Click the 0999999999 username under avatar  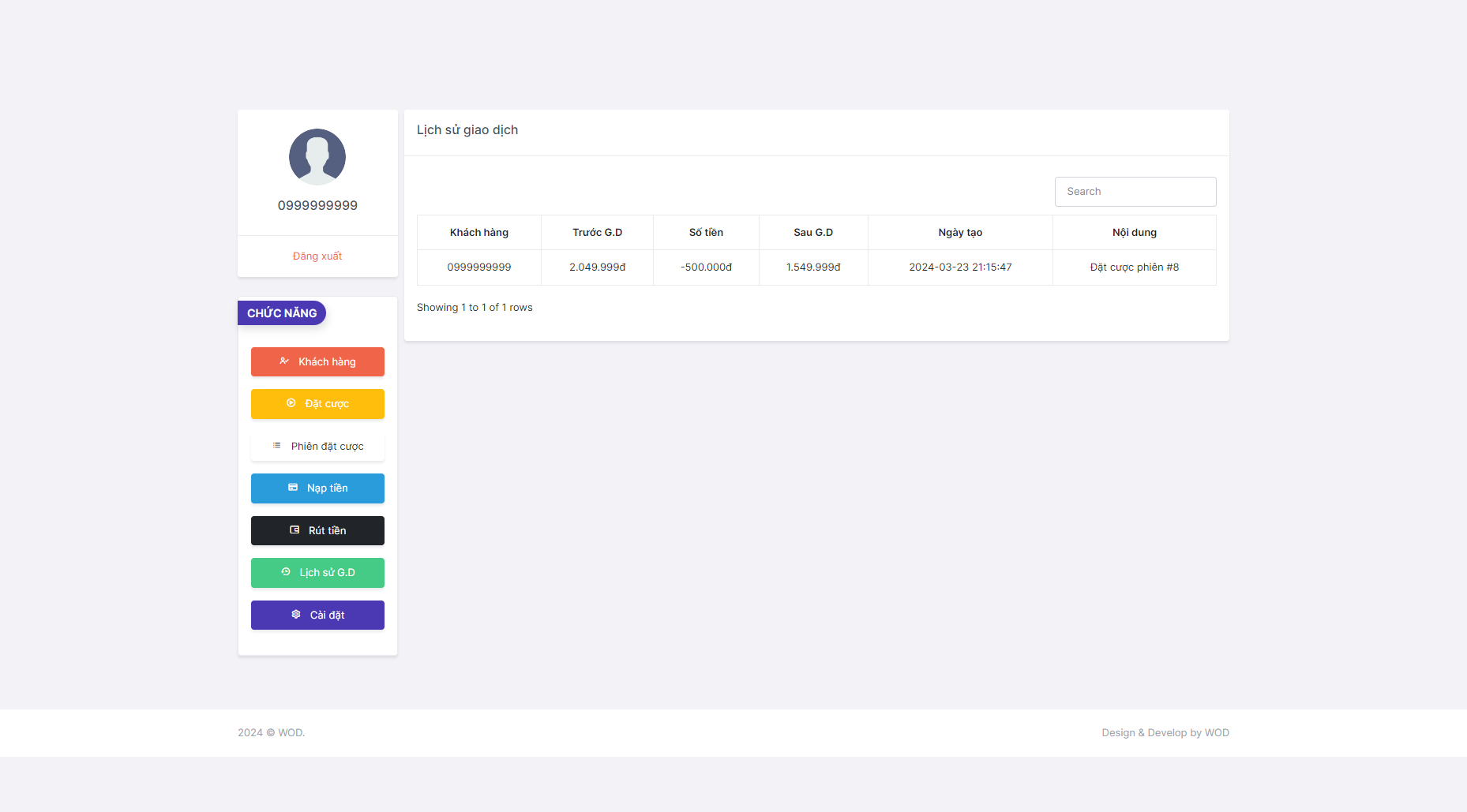coord(317,205)
